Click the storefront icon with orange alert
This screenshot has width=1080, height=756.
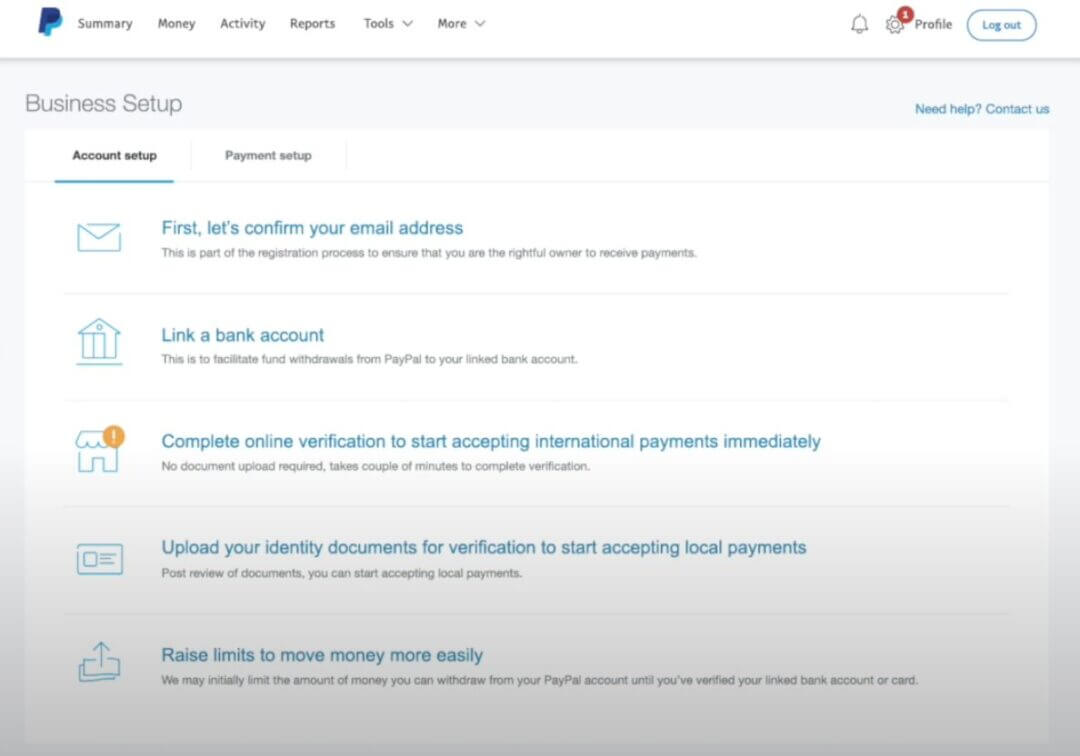pos(99,450)
